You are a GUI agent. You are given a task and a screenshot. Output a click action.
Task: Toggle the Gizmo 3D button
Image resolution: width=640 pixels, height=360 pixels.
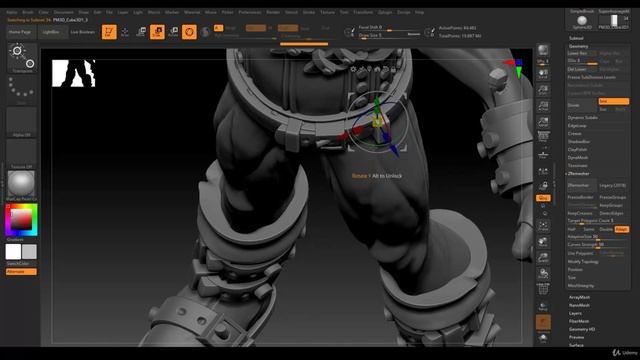coord(189,32)
